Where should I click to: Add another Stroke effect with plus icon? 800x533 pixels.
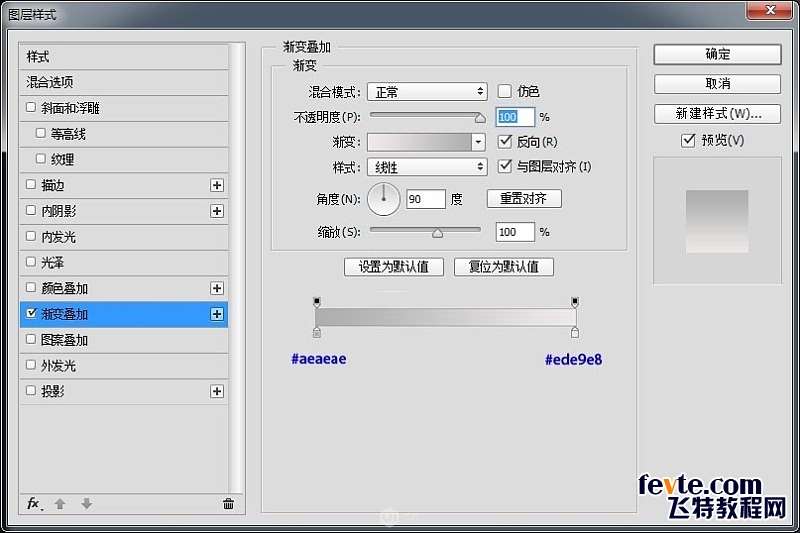216,185
